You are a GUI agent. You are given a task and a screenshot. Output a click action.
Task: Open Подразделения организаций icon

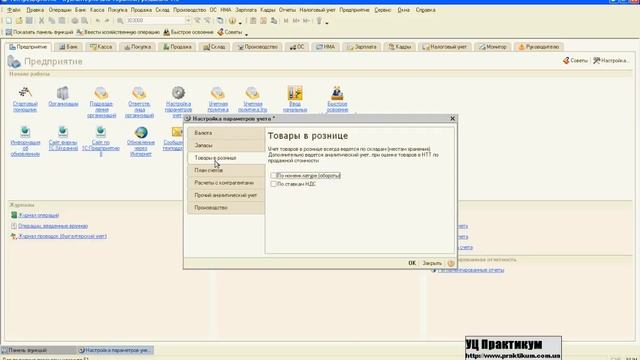101,93
